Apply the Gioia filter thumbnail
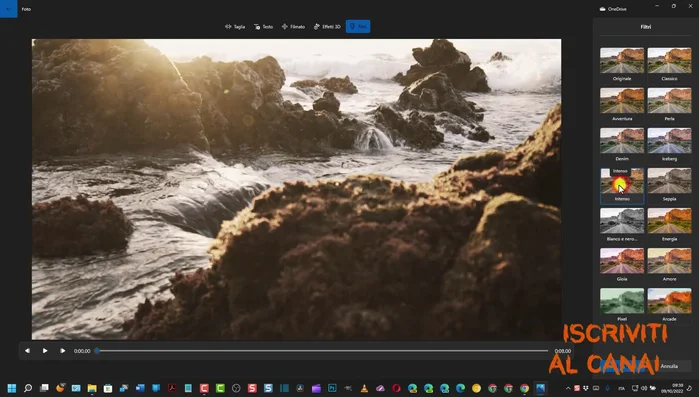The image size is (699, 397). coord(622,261)
